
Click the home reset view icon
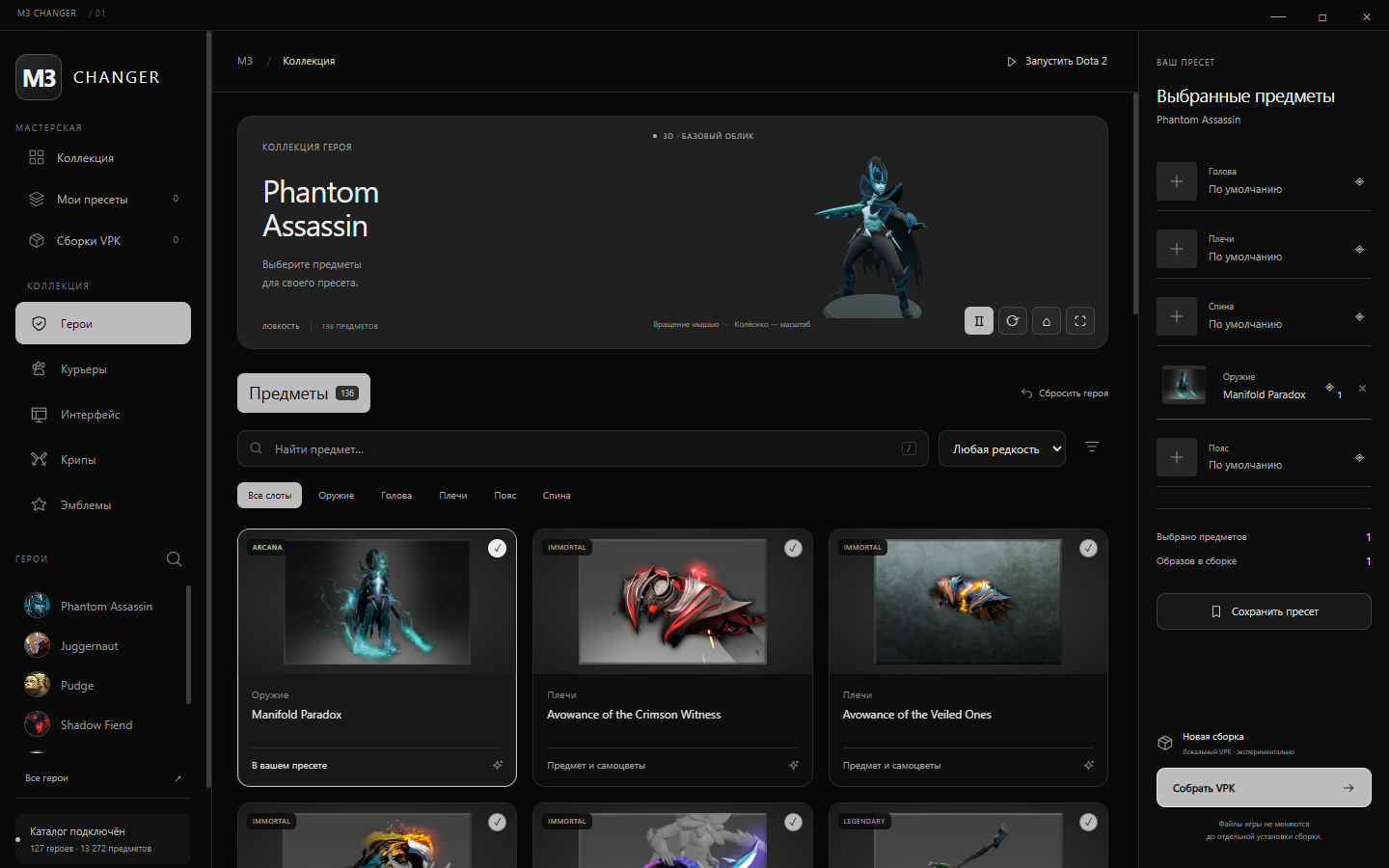[x=1047, y=321]
